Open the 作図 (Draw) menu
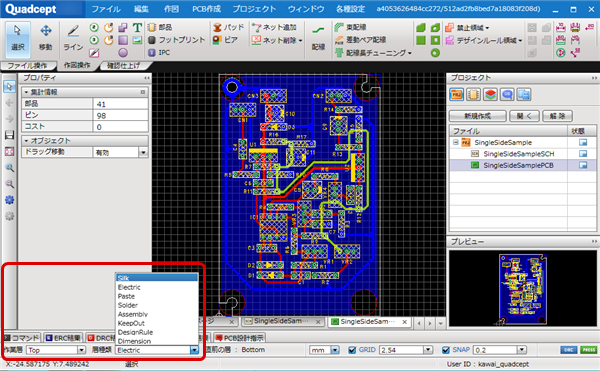 171,9
